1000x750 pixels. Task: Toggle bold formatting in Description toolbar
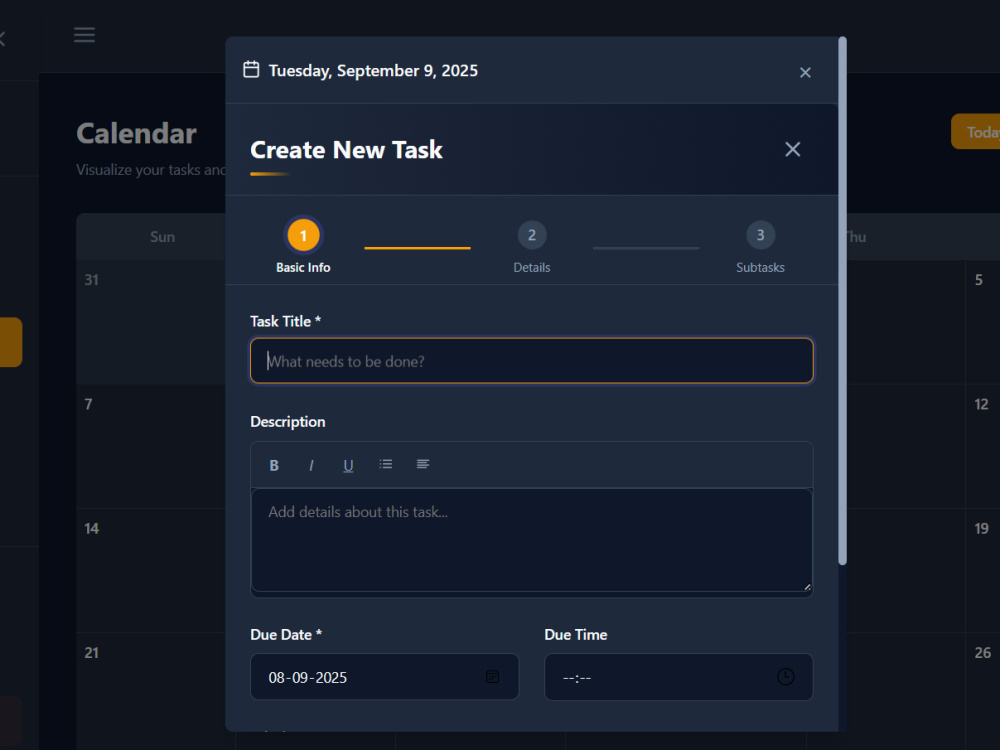(274, 465)
